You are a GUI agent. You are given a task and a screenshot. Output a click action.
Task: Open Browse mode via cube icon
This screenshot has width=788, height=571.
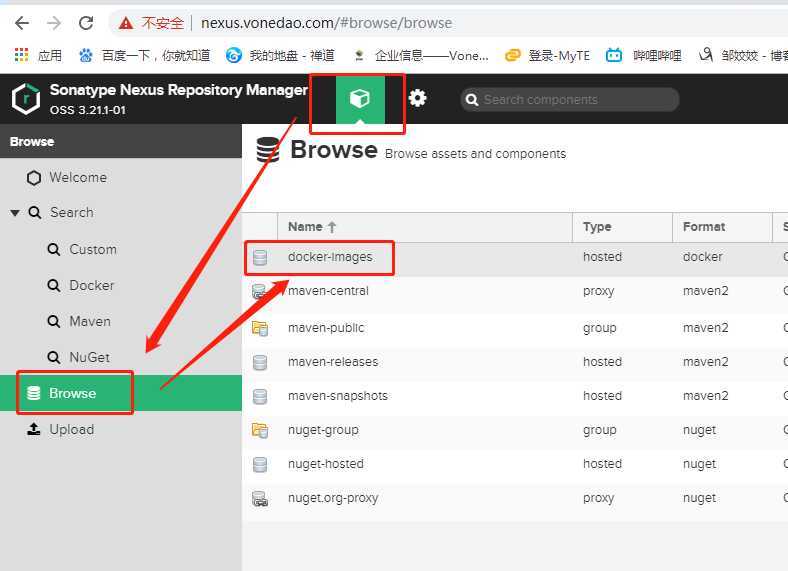point(360,99)
